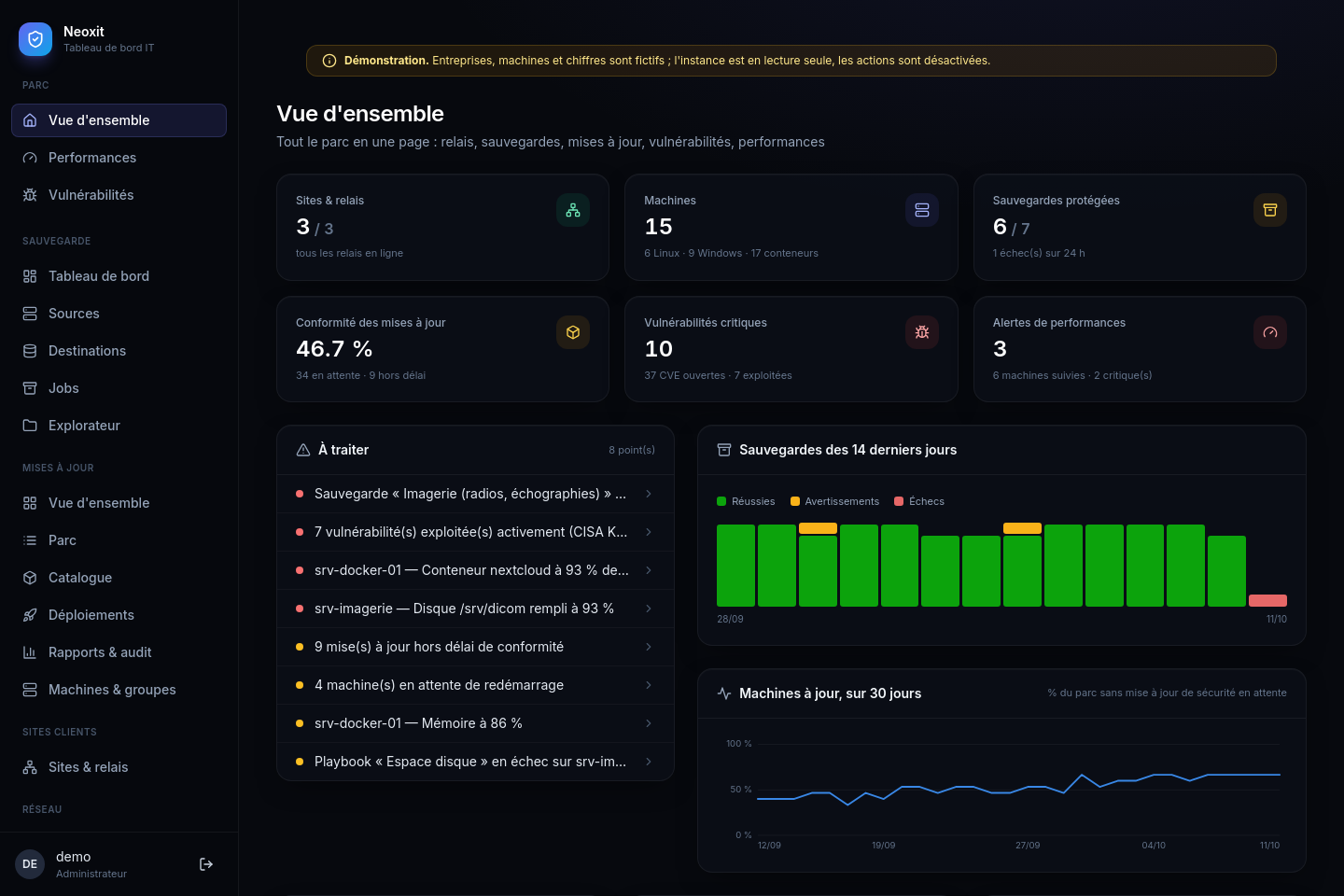Select the highlighted Vue d'ensemble under Parc
The width and height of the screenshot is (1344, 896).
(x=119, y=120)
